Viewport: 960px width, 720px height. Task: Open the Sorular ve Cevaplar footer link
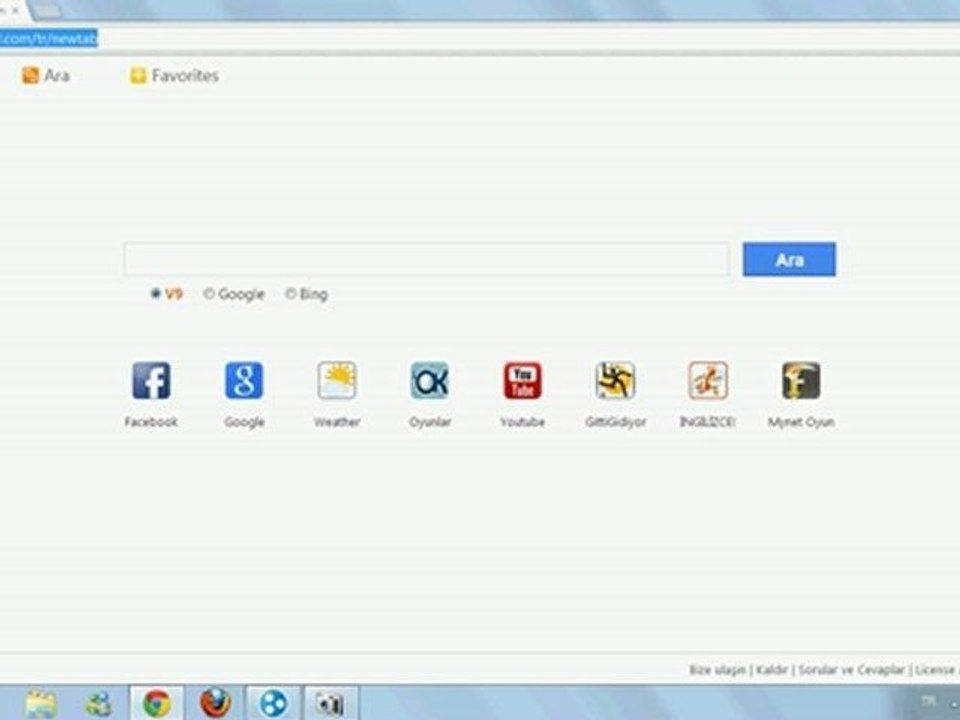pos(851,670)
